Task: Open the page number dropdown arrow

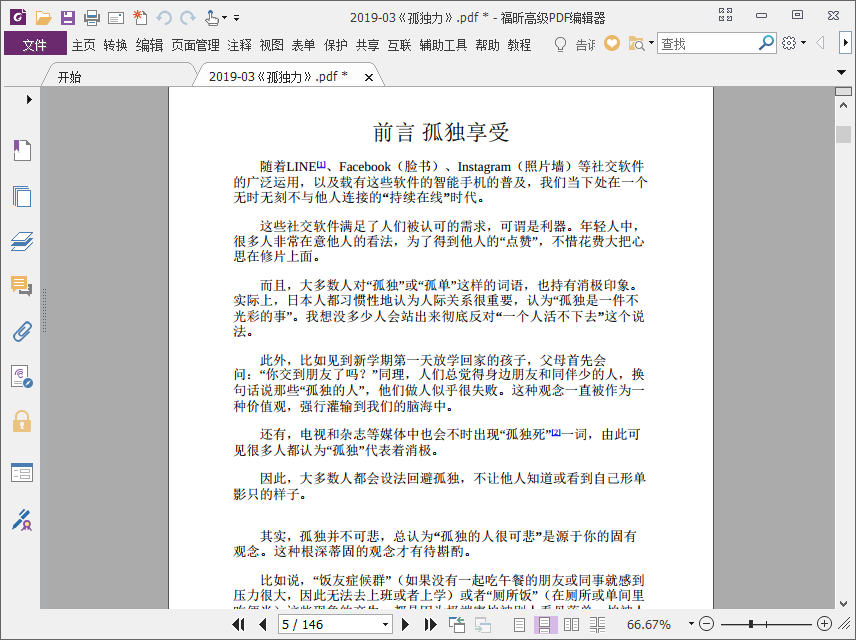Action: point(385,624)
